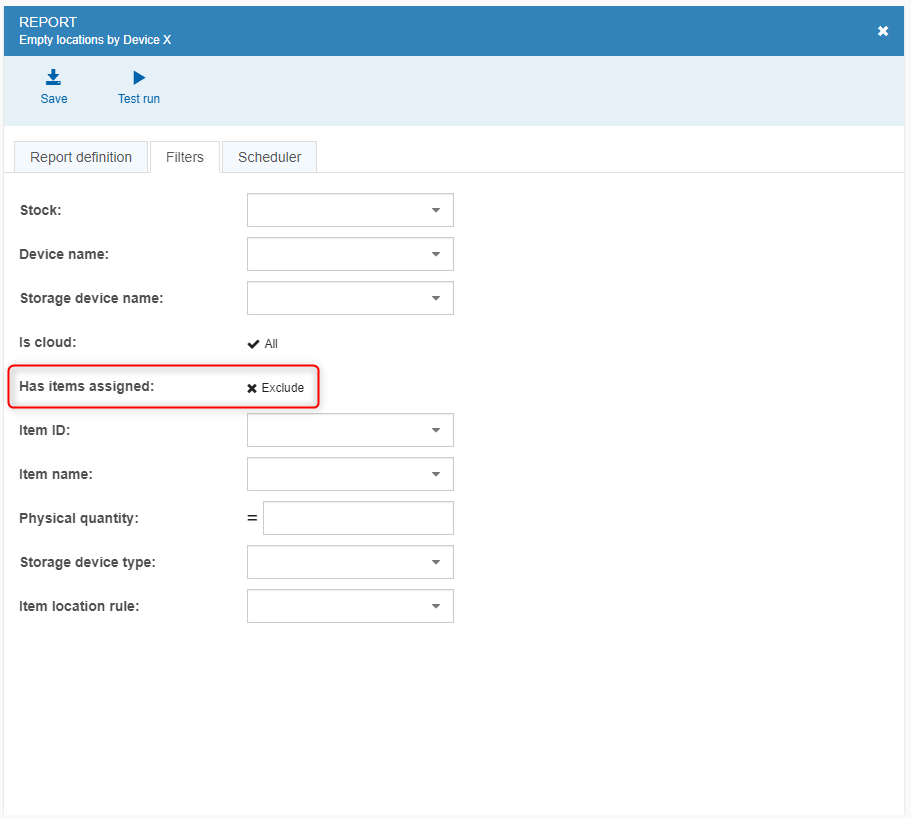Expand the Storage device type dropdown

tap(350, 562)
